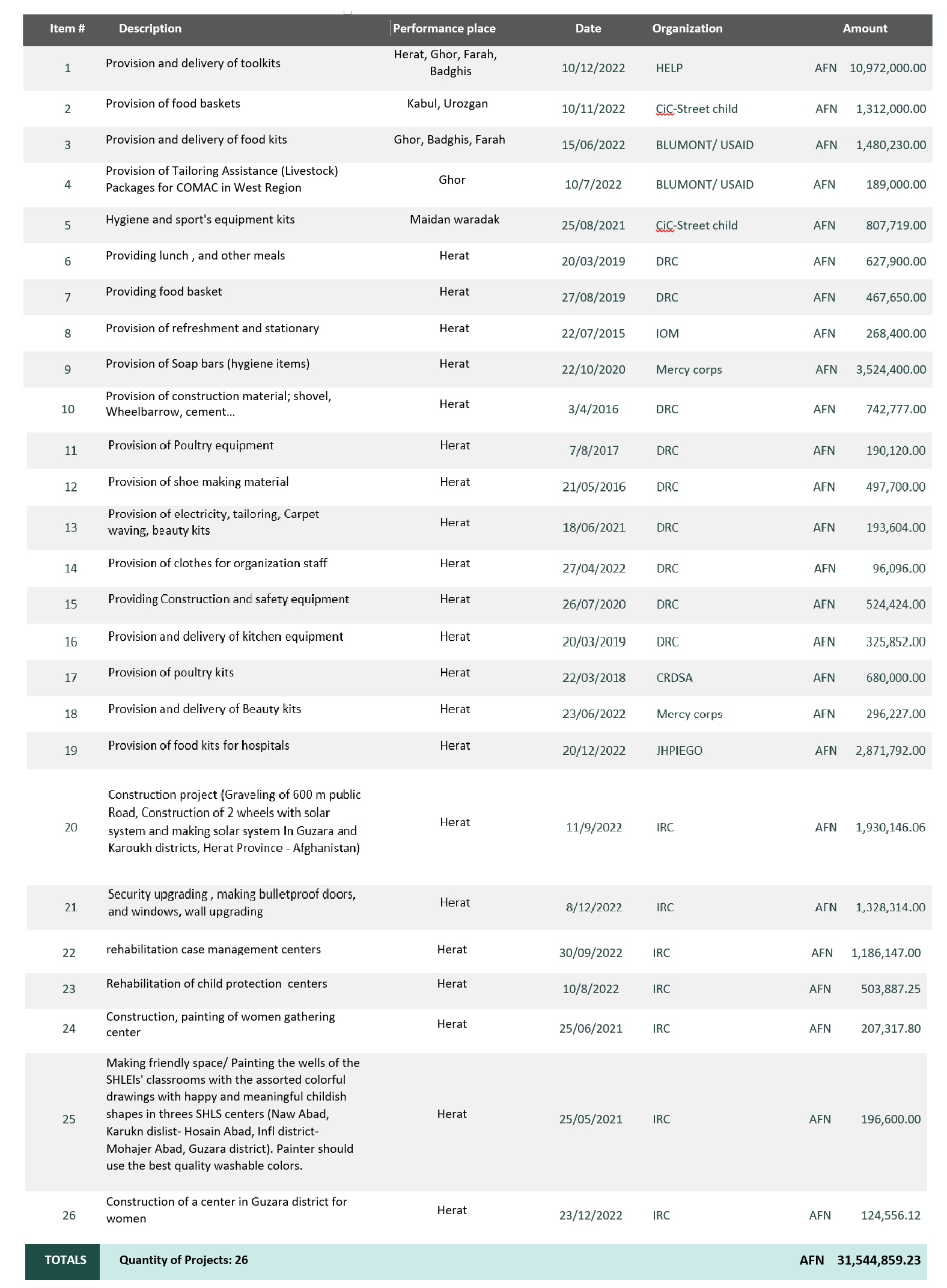
Task: Click the Security upgrading description text
Action: point(231,902)
